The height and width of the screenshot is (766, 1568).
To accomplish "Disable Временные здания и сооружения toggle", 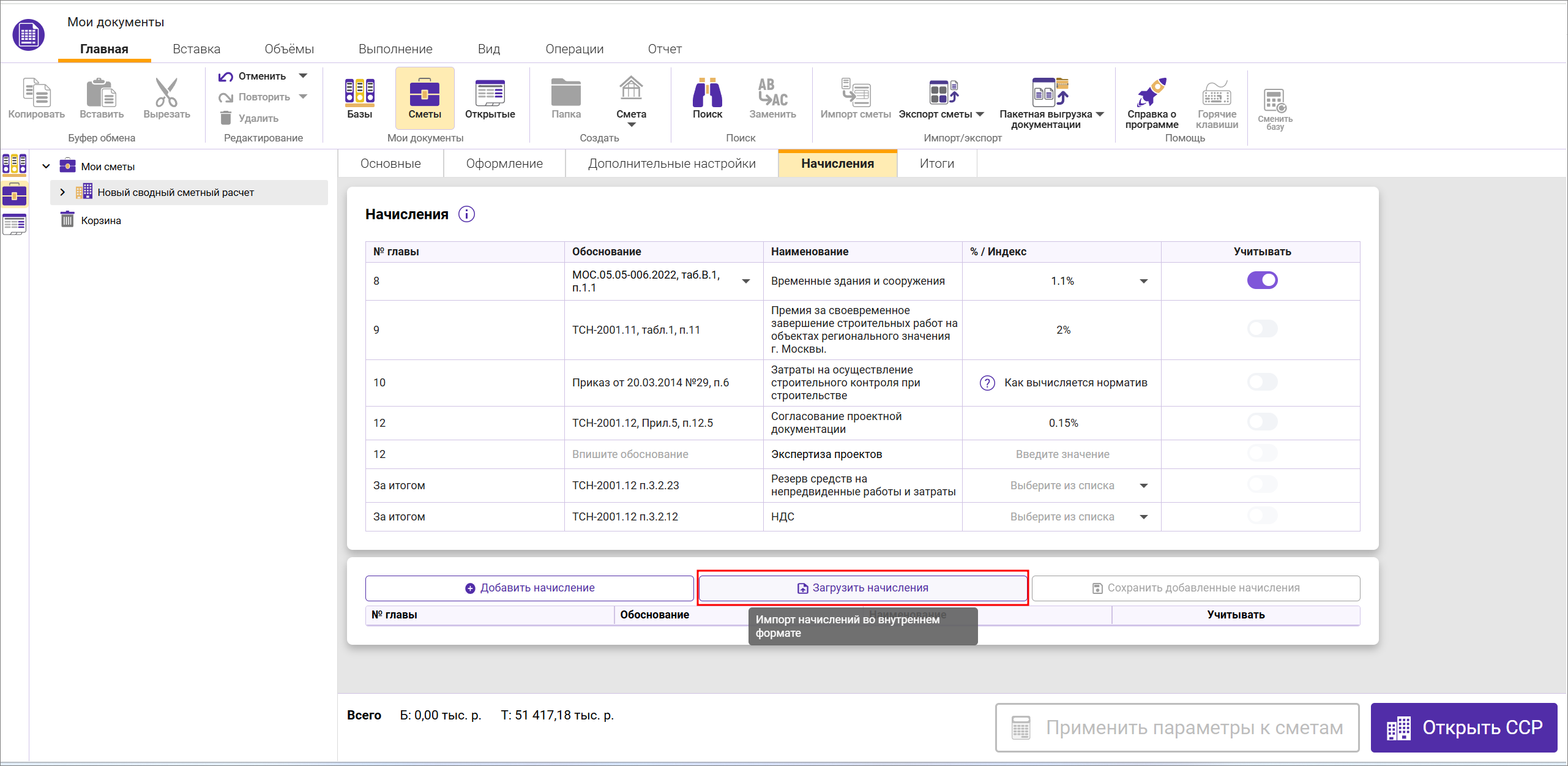I will [1262, 280].
